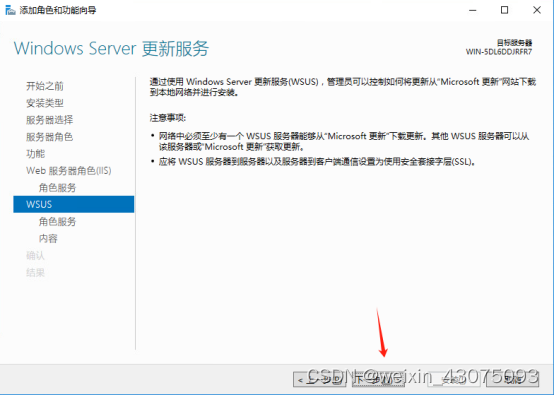
Task: Select the 服务器选择 step
Action: 49,120
